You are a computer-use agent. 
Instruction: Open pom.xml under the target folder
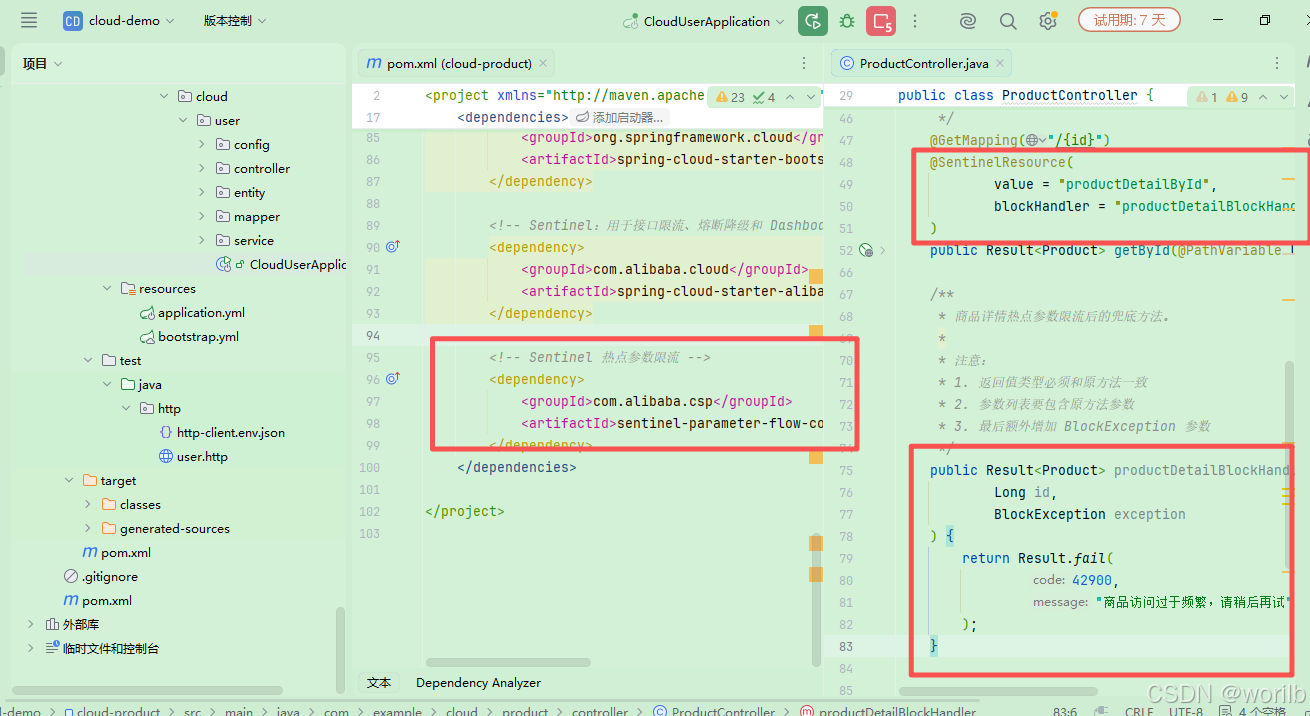pos(116,553)
